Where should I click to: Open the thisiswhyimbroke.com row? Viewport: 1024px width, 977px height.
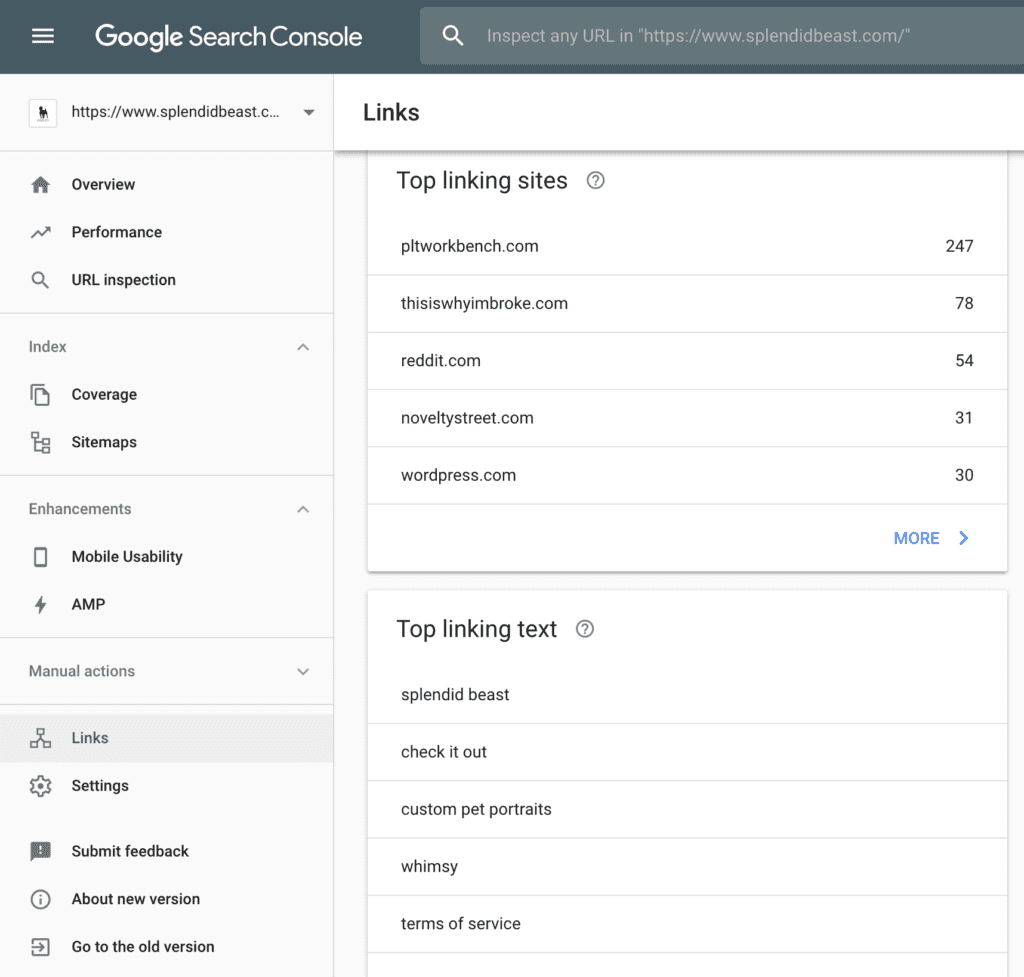(x=687, y=304)
